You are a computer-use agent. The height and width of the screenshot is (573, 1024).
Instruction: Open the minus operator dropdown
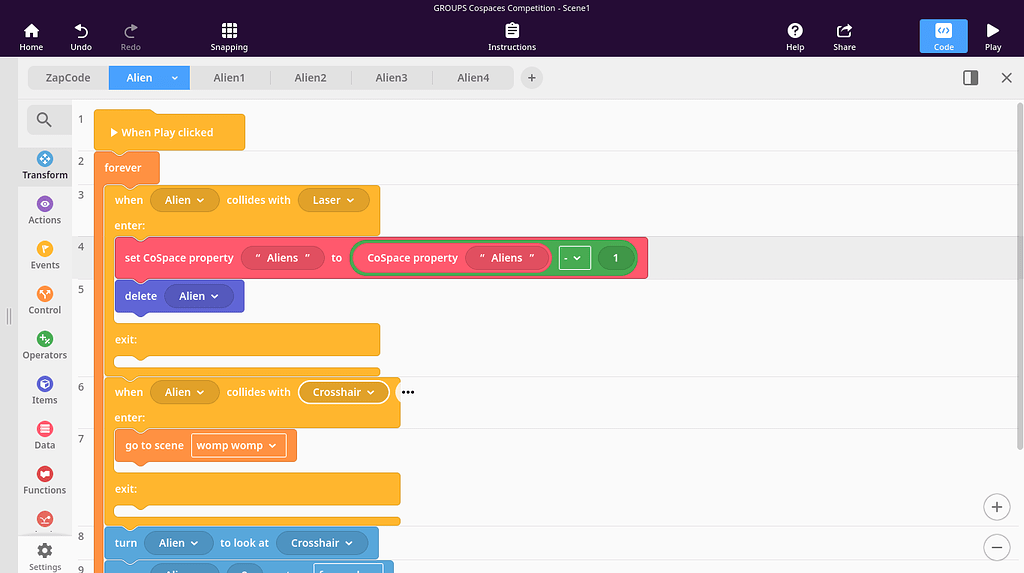[575, 258]
